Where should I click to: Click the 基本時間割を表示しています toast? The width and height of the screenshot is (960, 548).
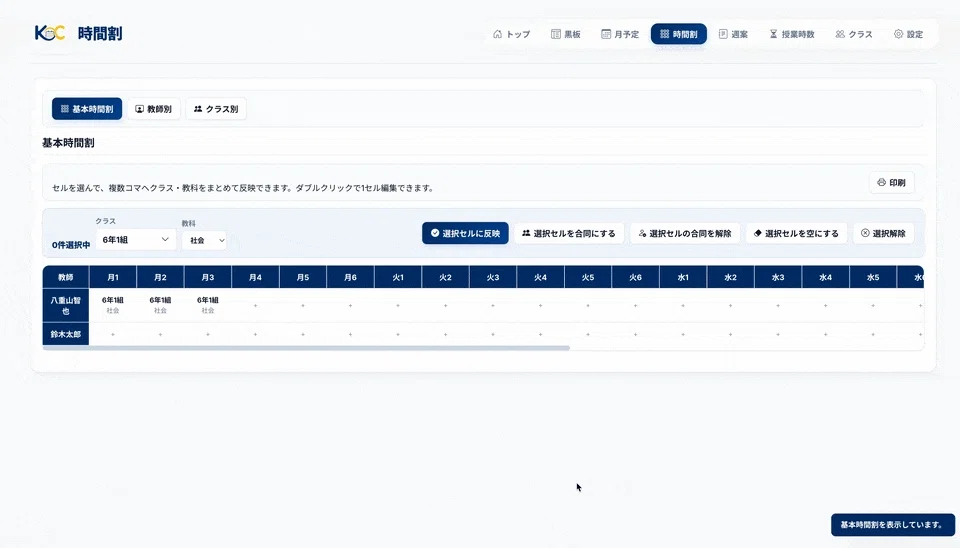[893, 525]
